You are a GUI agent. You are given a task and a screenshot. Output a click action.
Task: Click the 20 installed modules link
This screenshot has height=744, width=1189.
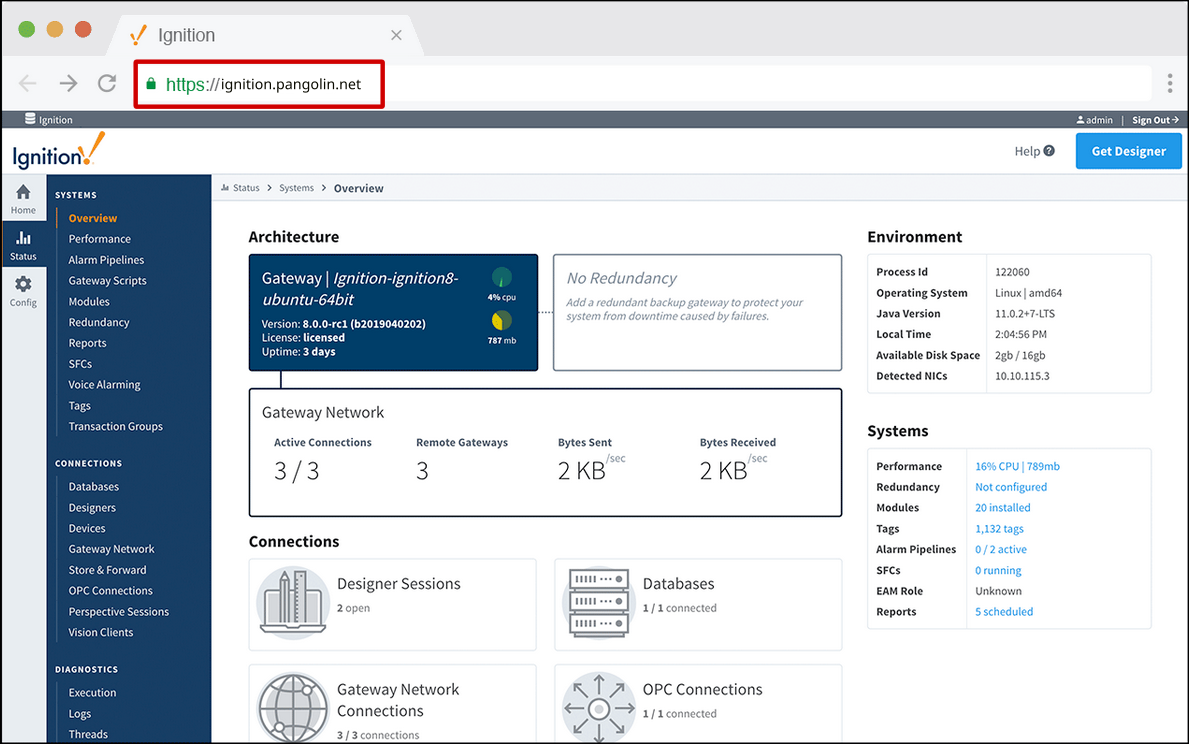tap(1002, 508)
